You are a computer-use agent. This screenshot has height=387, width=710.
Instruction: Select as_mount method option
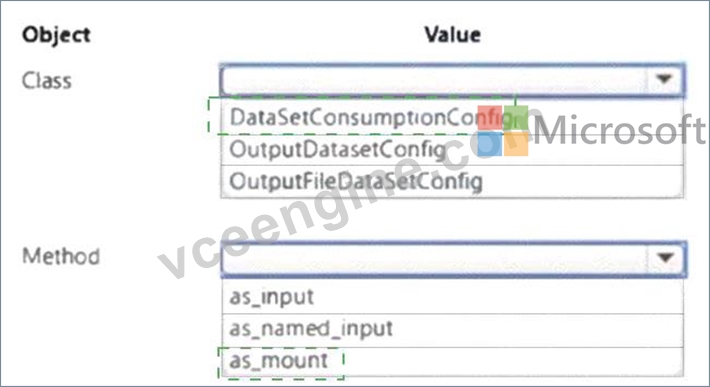click(452, 361)
